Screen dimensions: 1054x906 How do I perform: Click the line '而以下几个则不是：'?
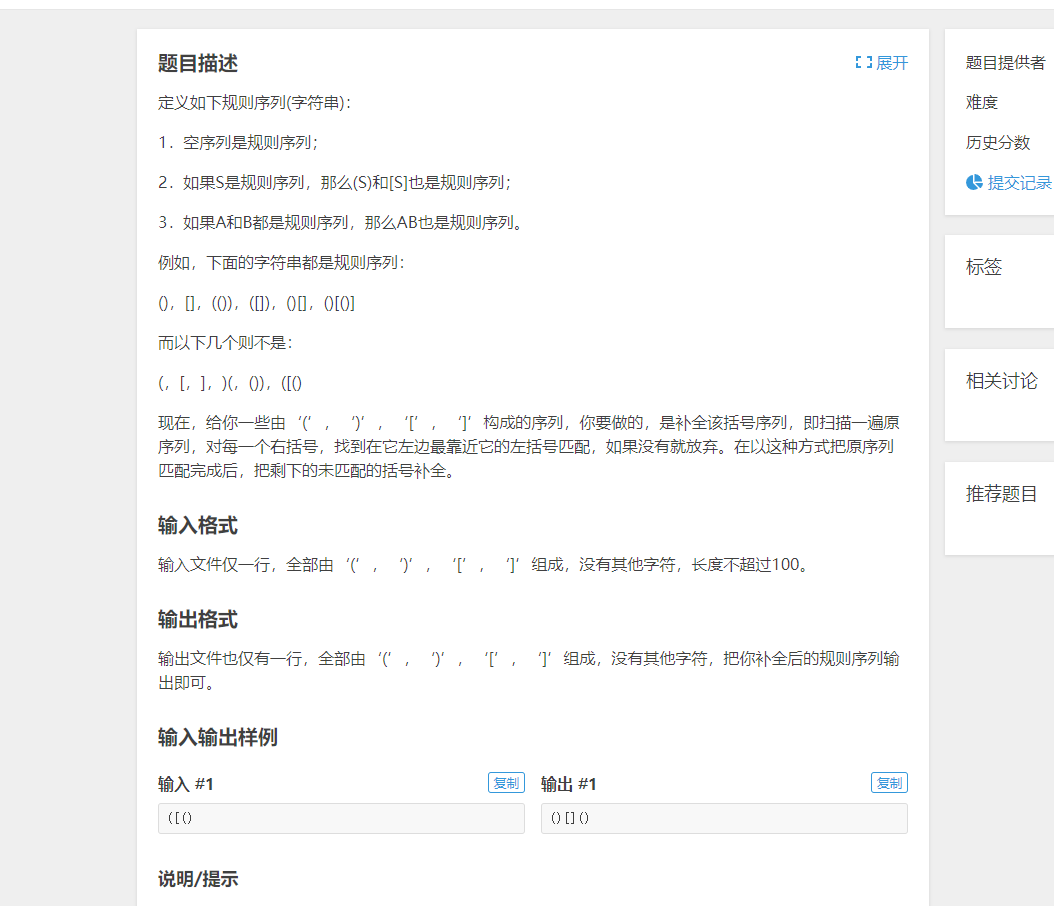[226, 343]
